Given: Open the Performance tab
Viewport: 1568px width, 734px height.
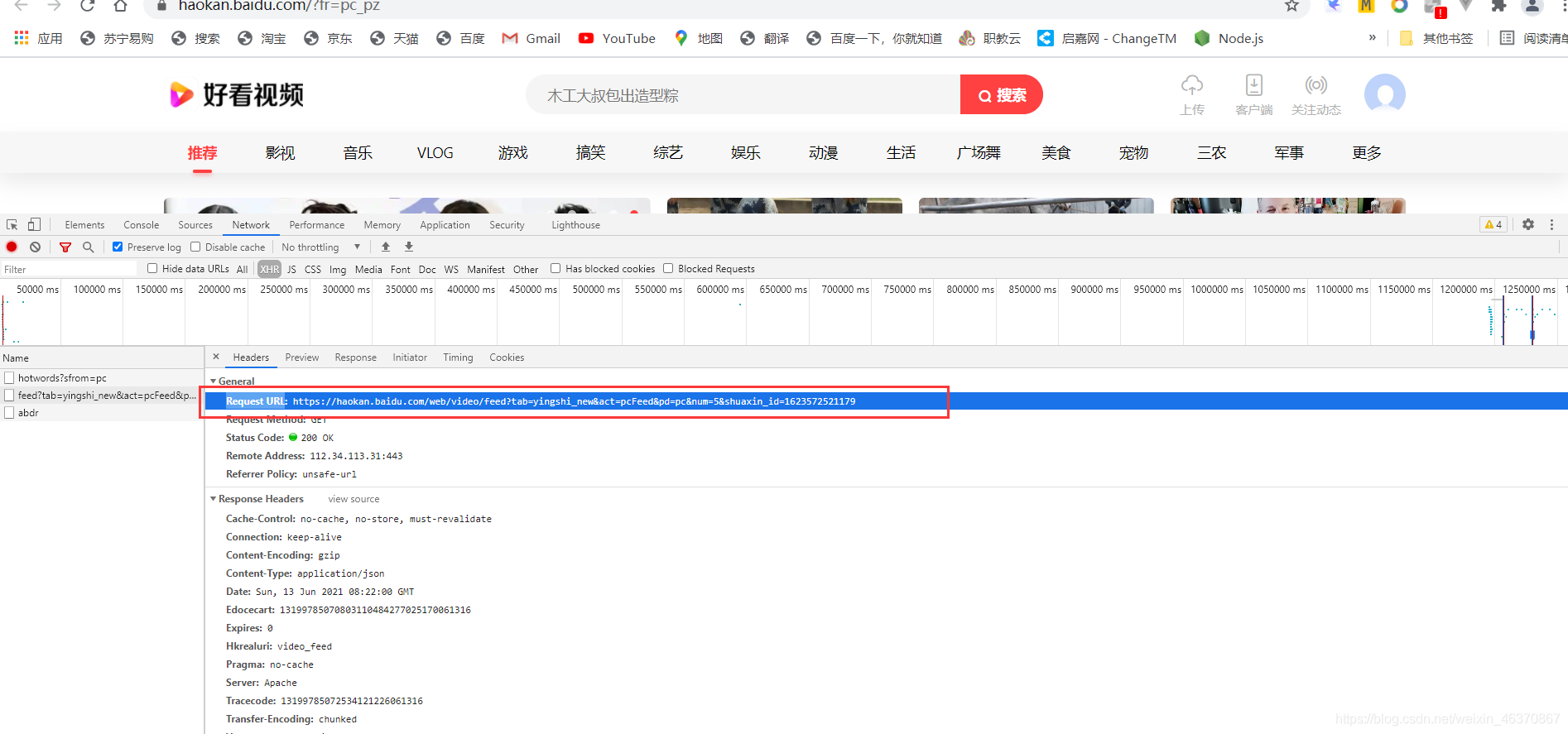Looking at the screenshot, I should (317, 224).
